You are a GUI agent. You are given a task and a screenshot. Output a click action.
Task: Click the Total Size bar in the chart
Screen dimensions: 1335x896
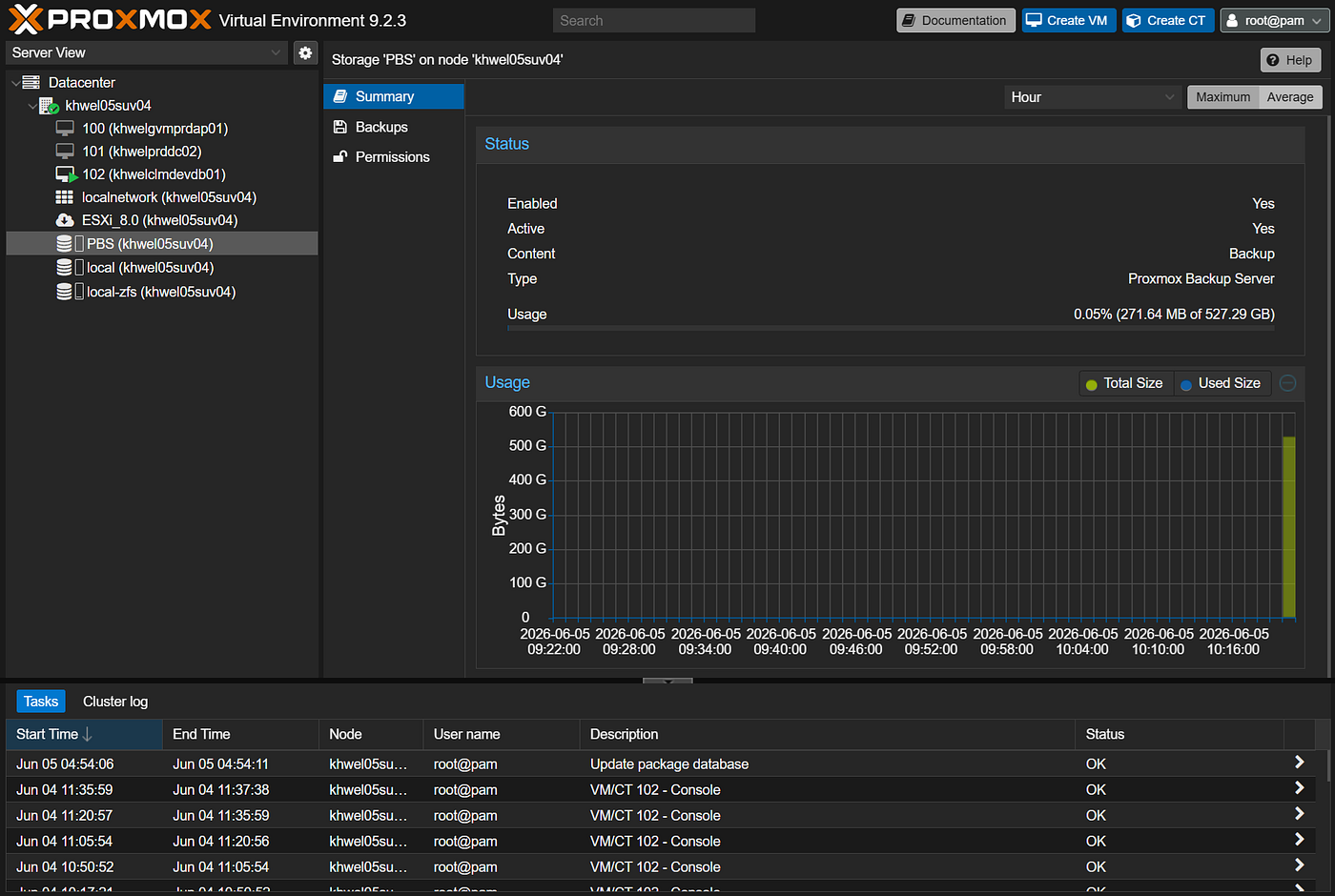tap(1288, 527)
